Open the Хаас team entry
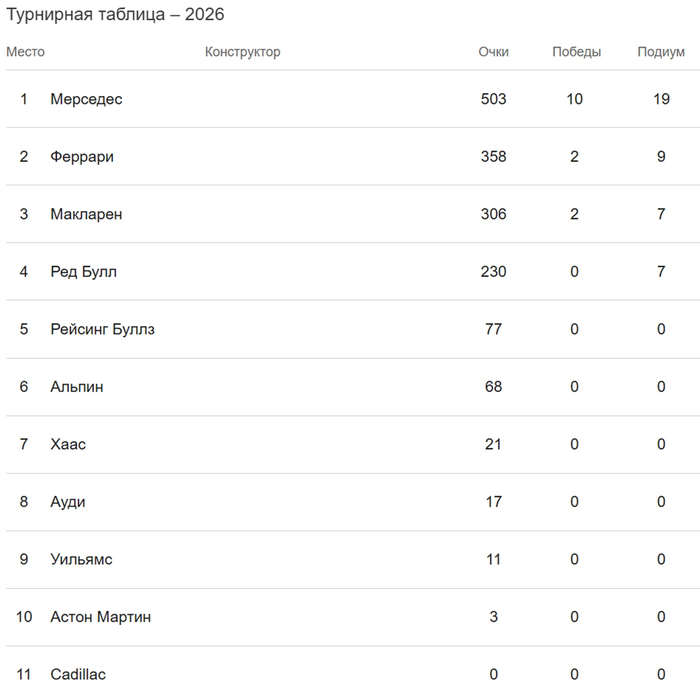This screenshot has height=699, width=700. (68, 445)
